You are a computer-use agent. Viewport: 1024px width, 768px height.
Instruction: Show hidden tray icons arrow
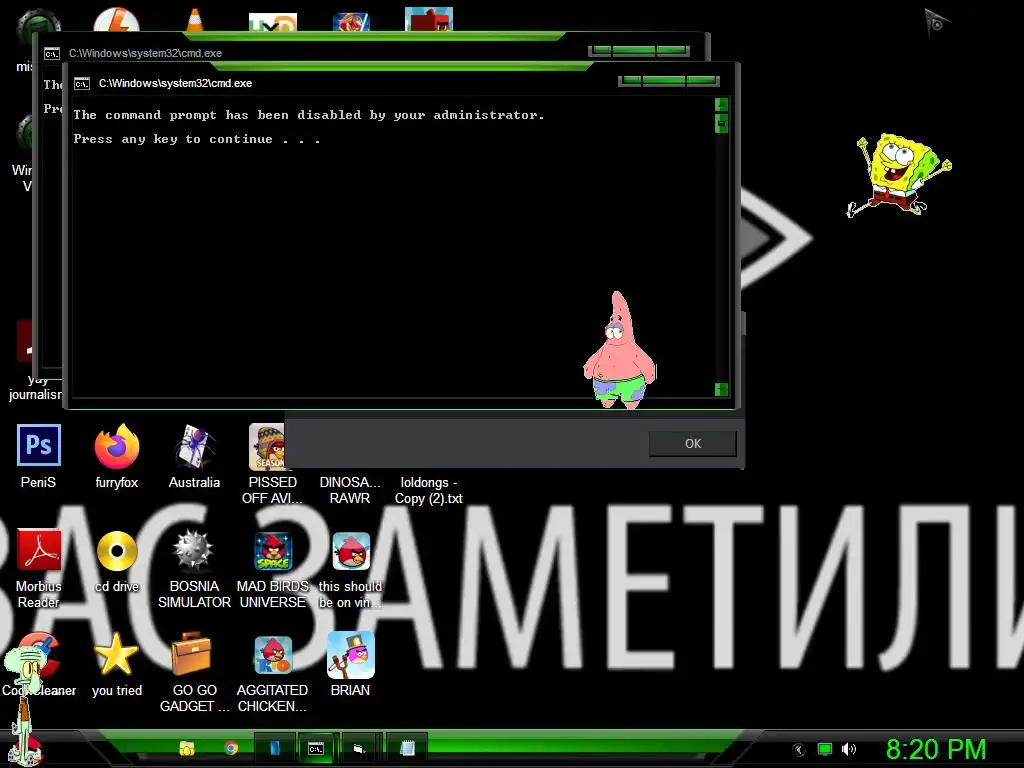tap(798, 750)
